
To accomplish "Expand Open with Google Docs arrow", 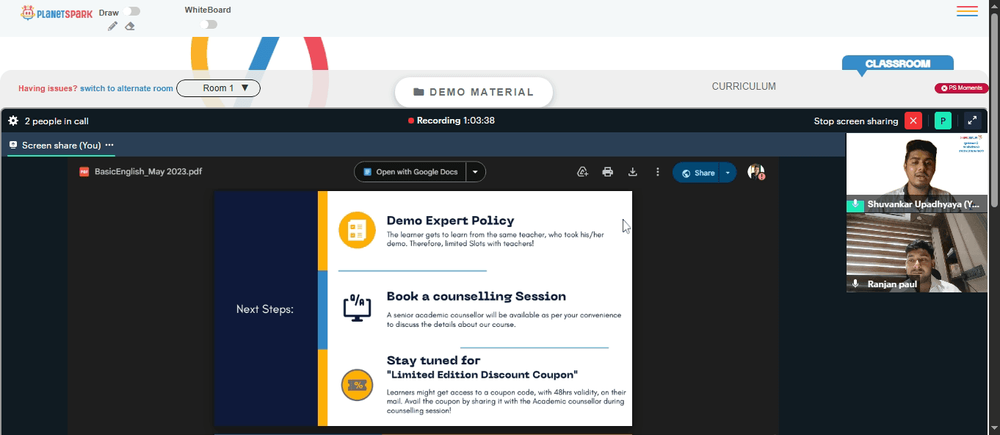I will tap(475, 172).
